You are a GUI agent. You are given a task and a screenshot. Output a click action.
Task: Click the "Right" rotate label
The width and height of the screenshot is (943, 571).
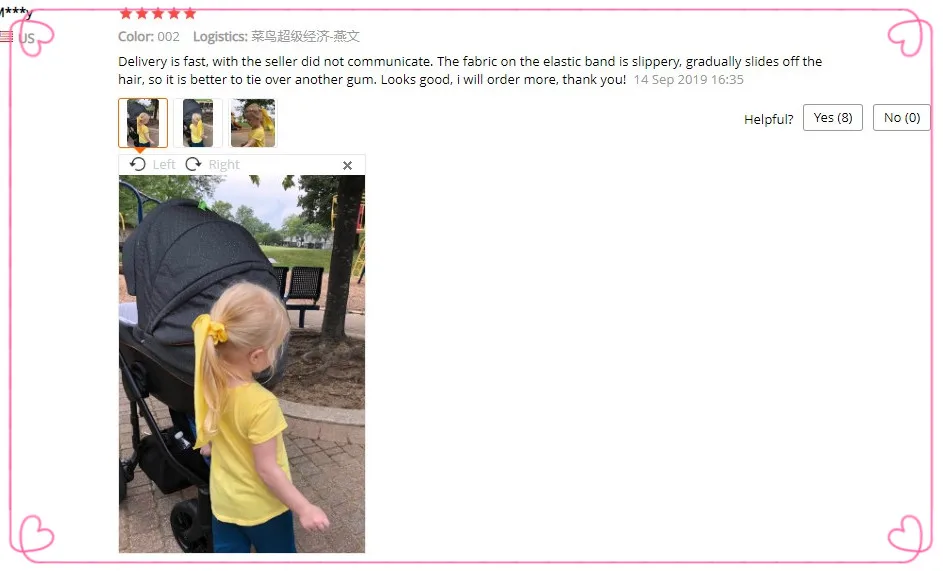224,164
